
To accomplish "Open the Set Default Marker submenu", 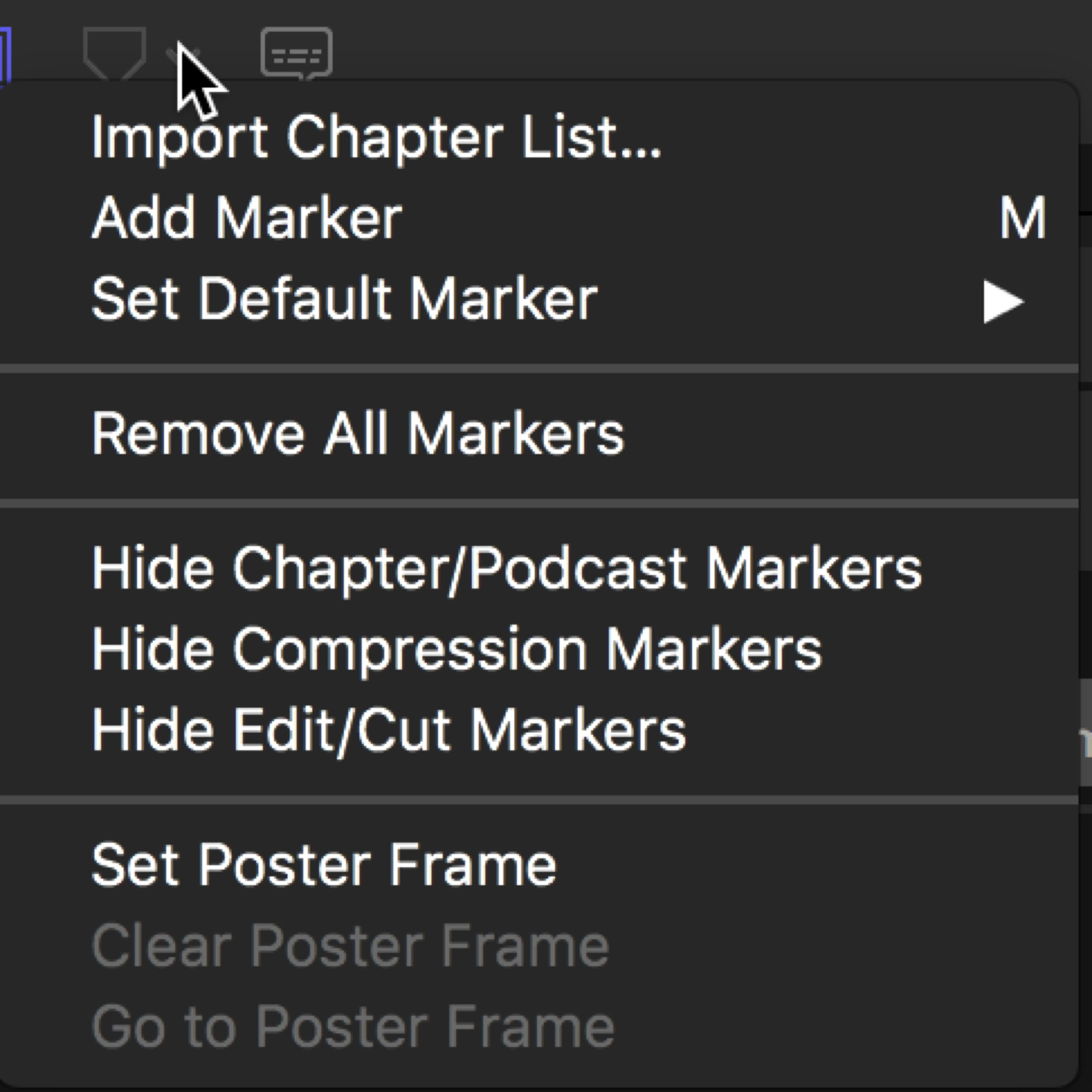I will 344,299.
